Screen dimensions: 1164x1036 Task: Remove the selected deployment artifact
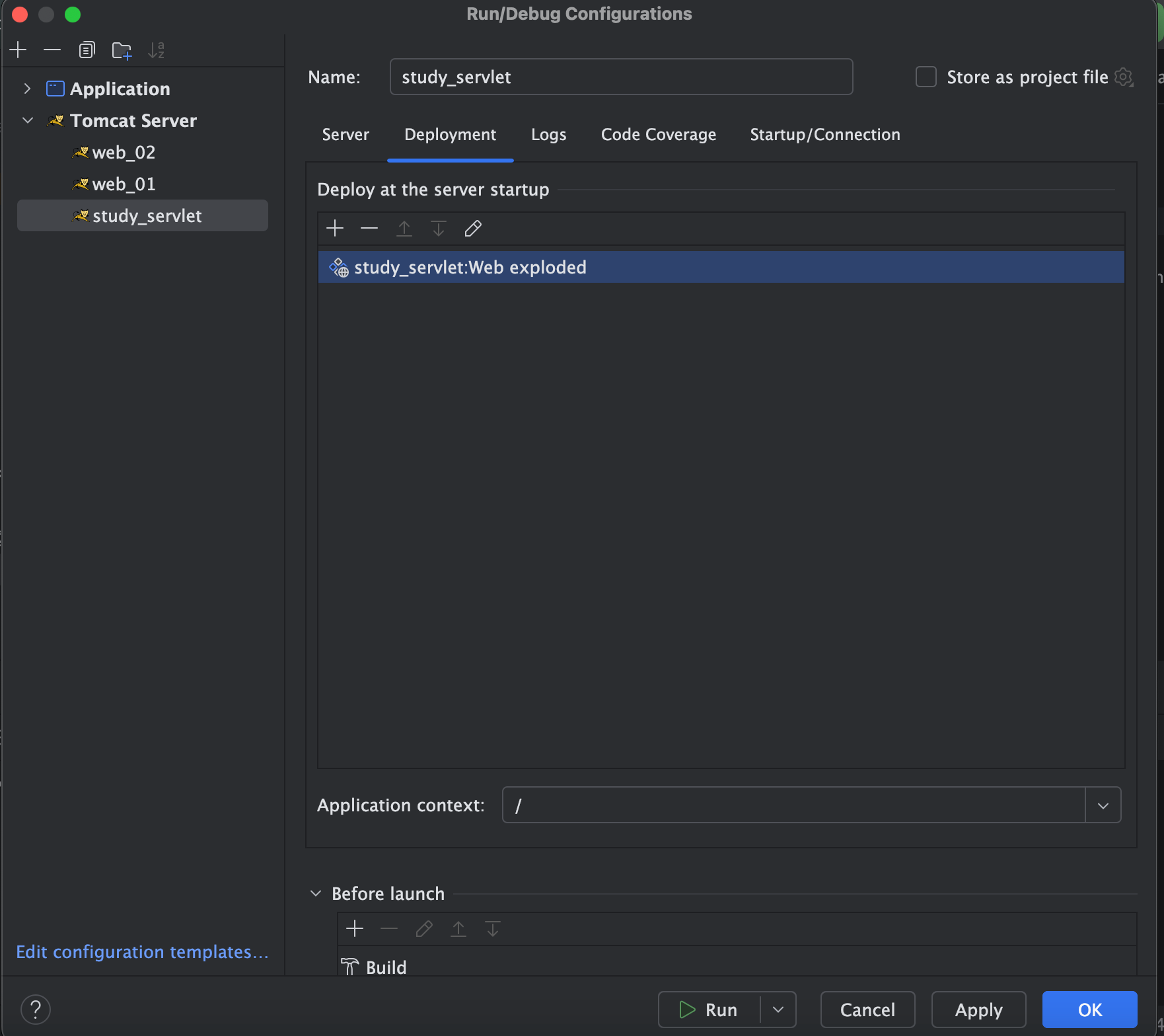point(369,229)
